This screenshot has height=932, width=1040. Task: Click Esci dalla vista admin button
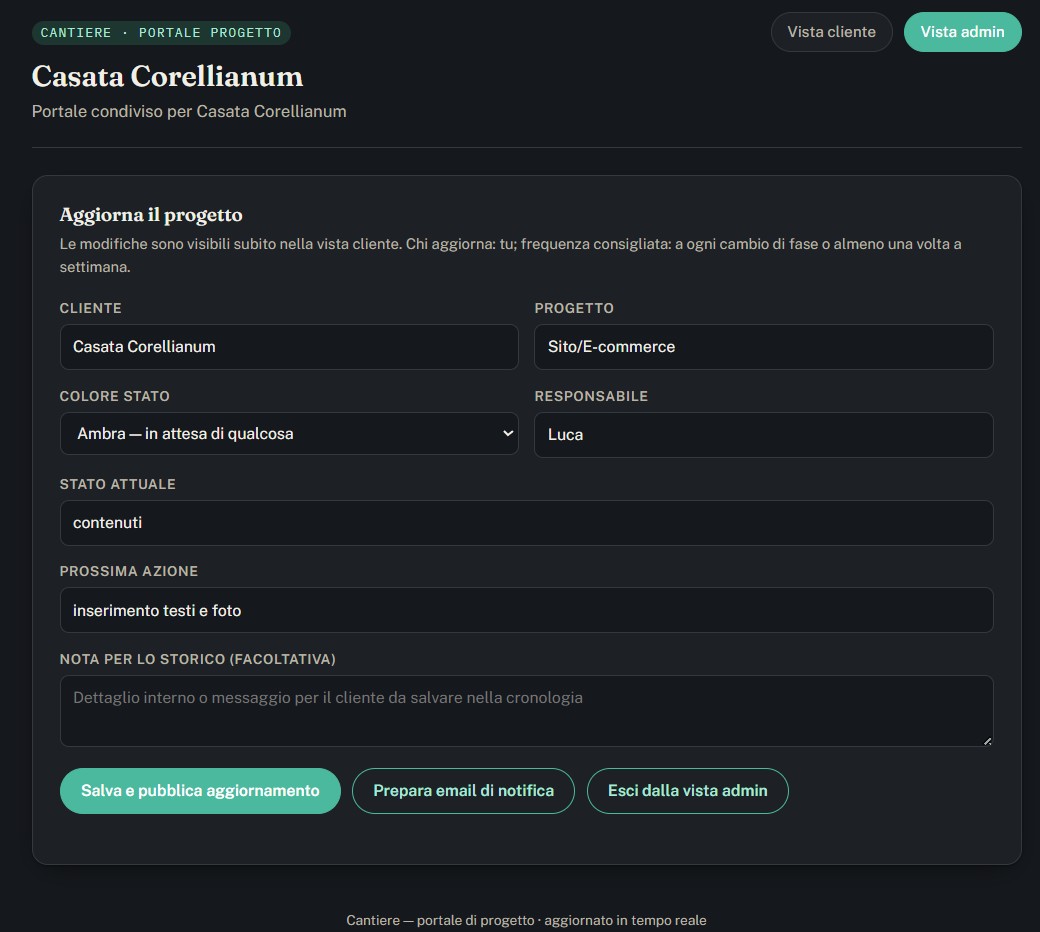coord(687,791)
